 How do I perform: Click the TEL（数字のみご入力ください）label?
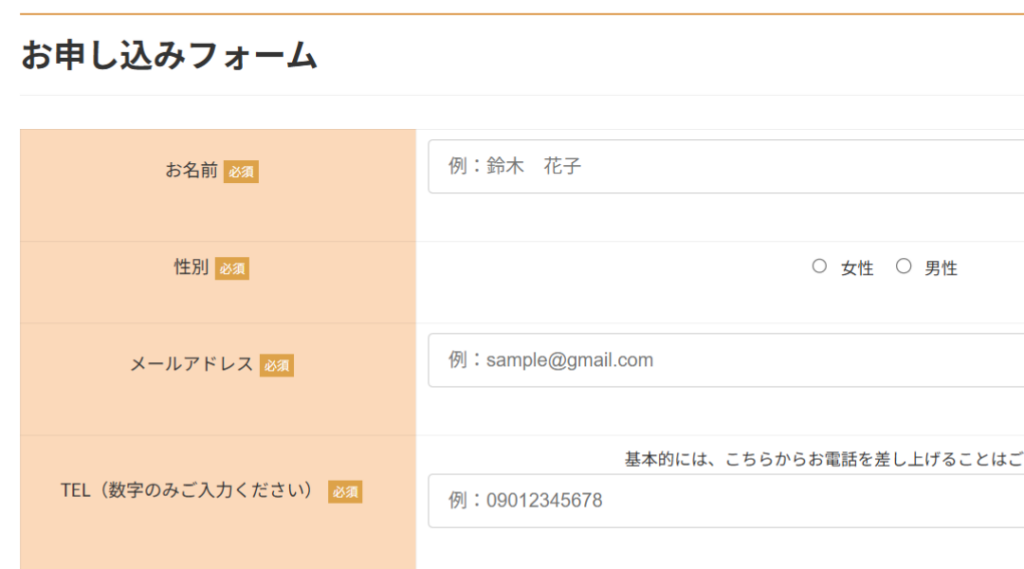[188, 491]
